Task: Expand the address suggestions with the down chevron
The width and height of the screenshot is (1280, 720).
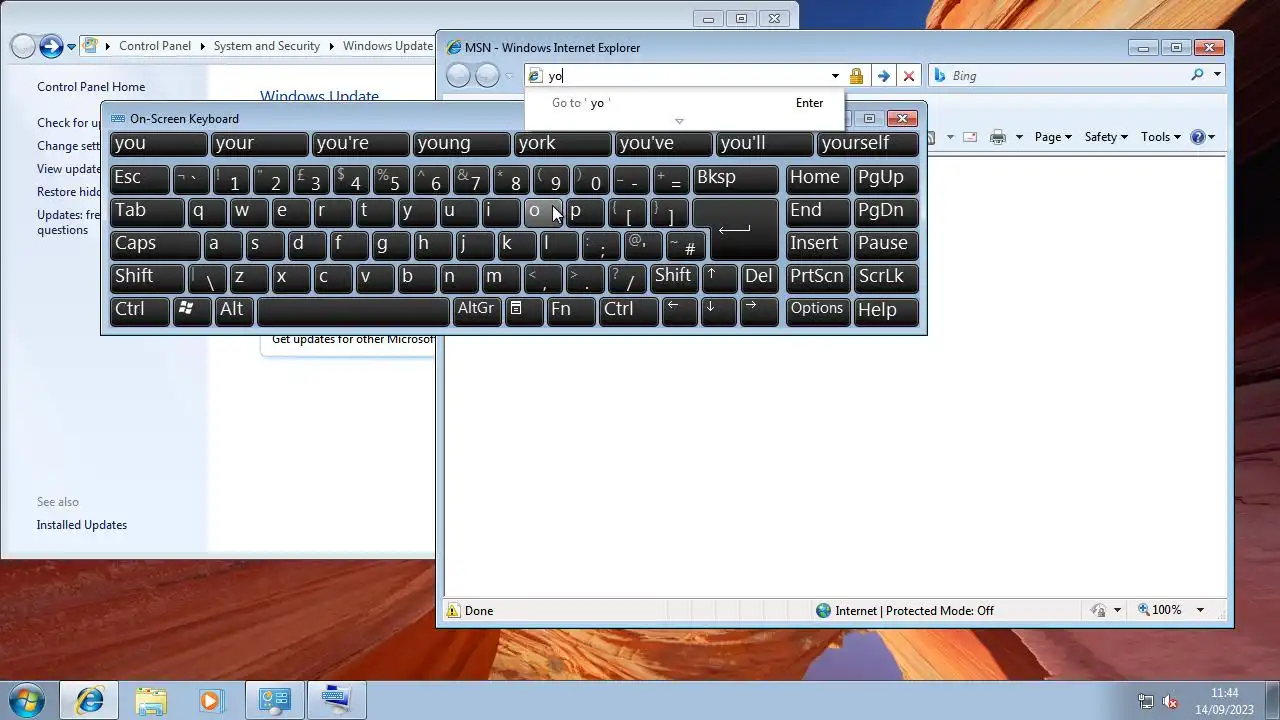Action: click(679, 121)
